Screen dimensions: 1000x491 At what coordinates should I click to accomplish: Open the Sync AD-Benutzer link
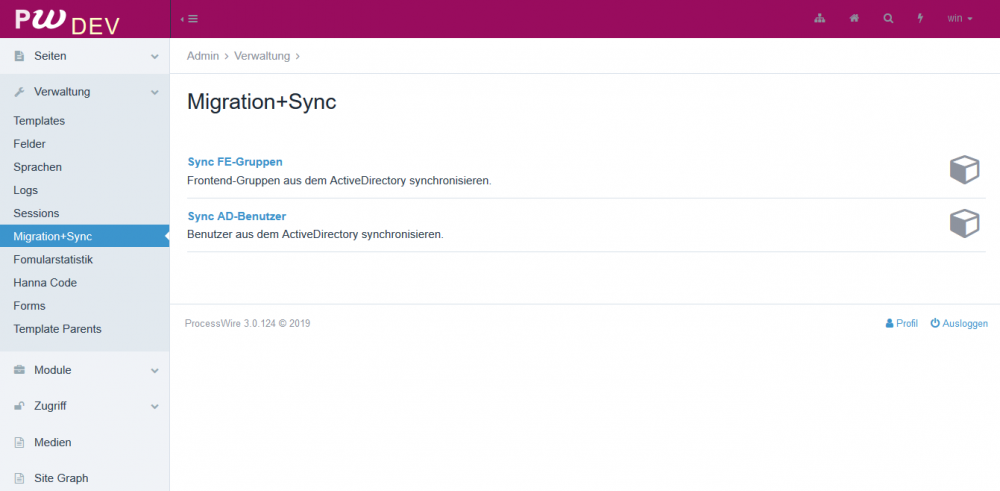point(237,216)
